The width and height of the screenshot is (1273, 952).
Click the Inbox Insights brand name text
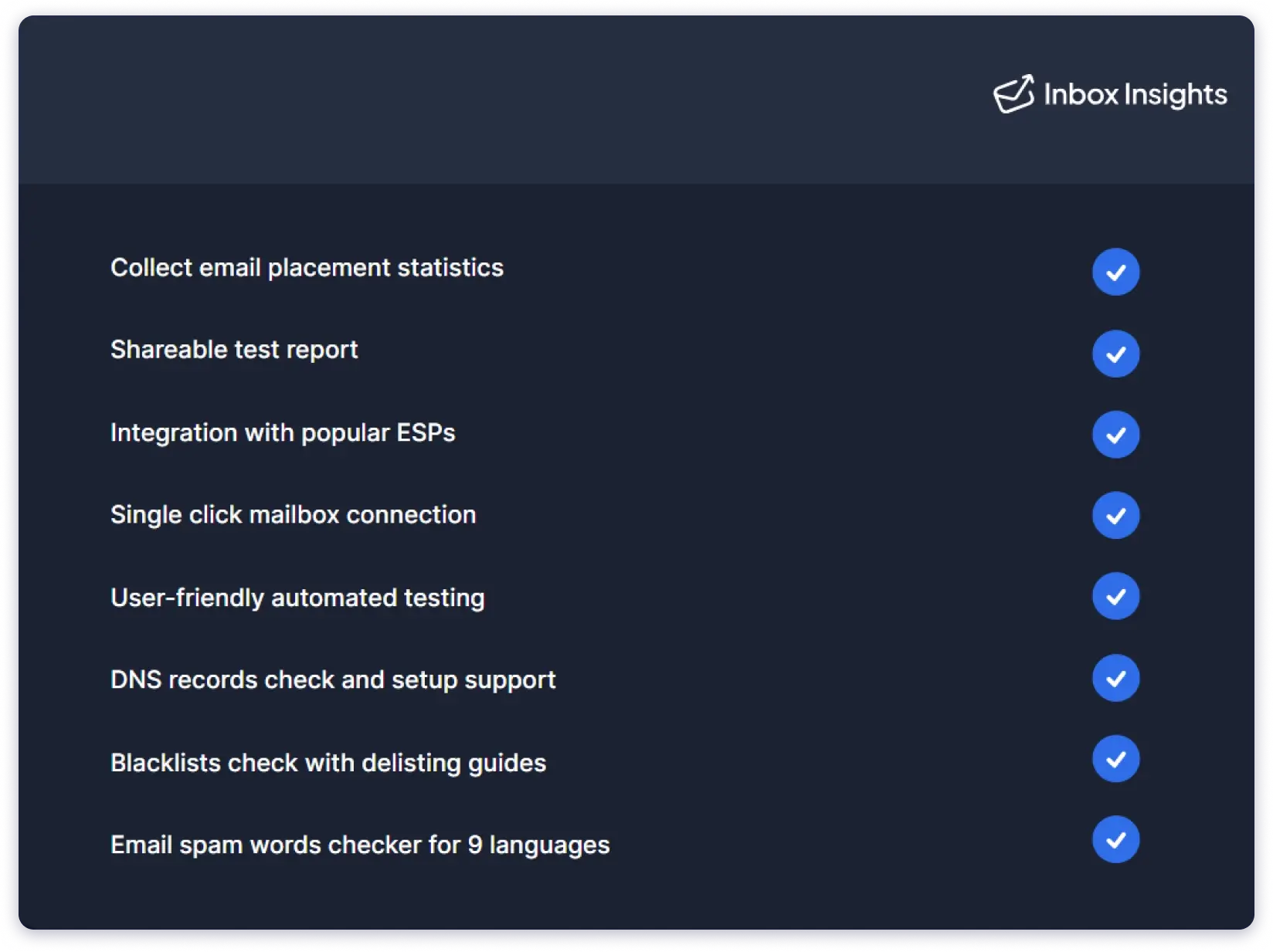[x=1135, y=95]
